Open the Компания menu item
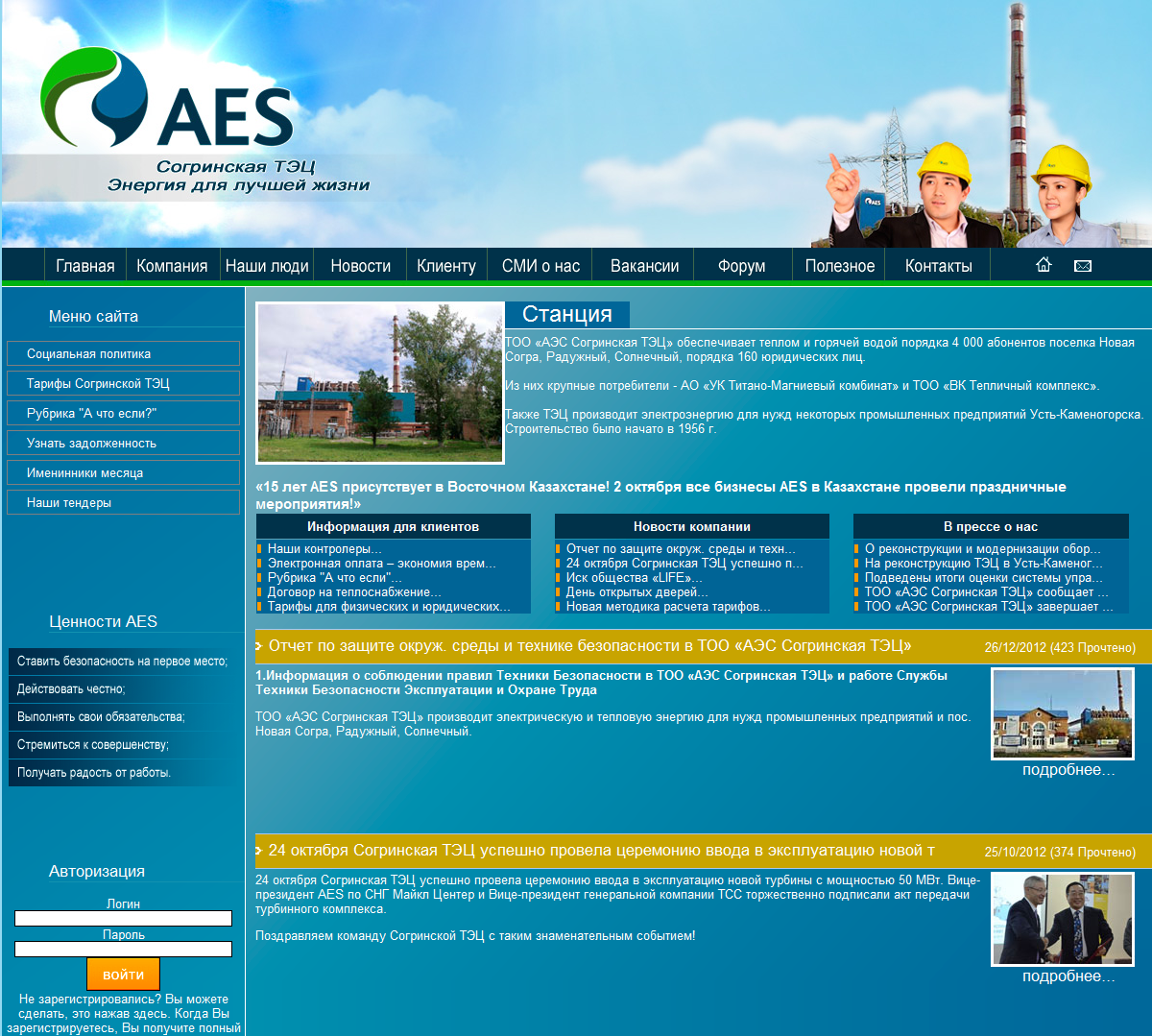 (172, 266)
